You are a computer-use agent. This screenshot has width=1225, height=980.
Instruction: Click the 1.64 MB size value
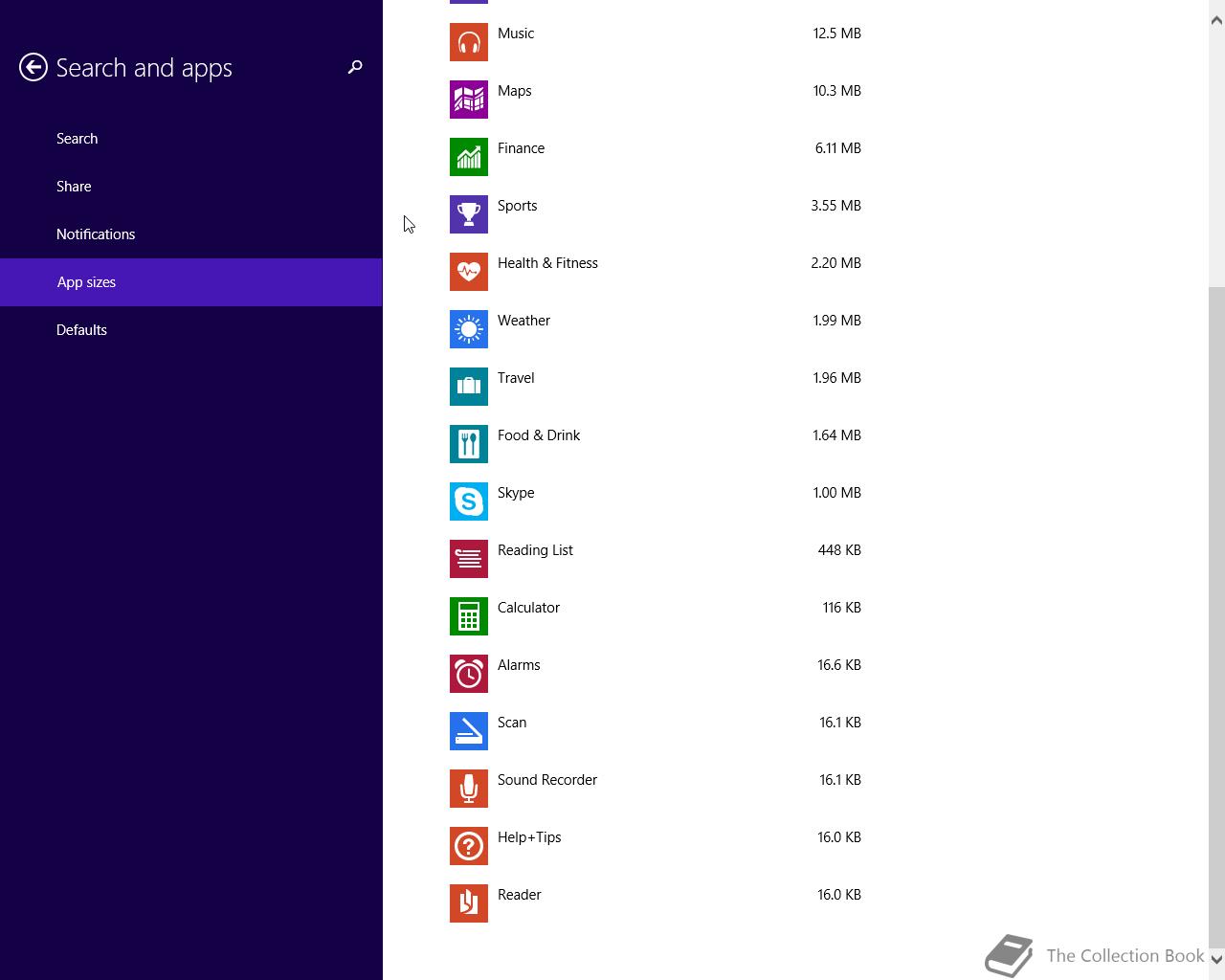(836, 435)
